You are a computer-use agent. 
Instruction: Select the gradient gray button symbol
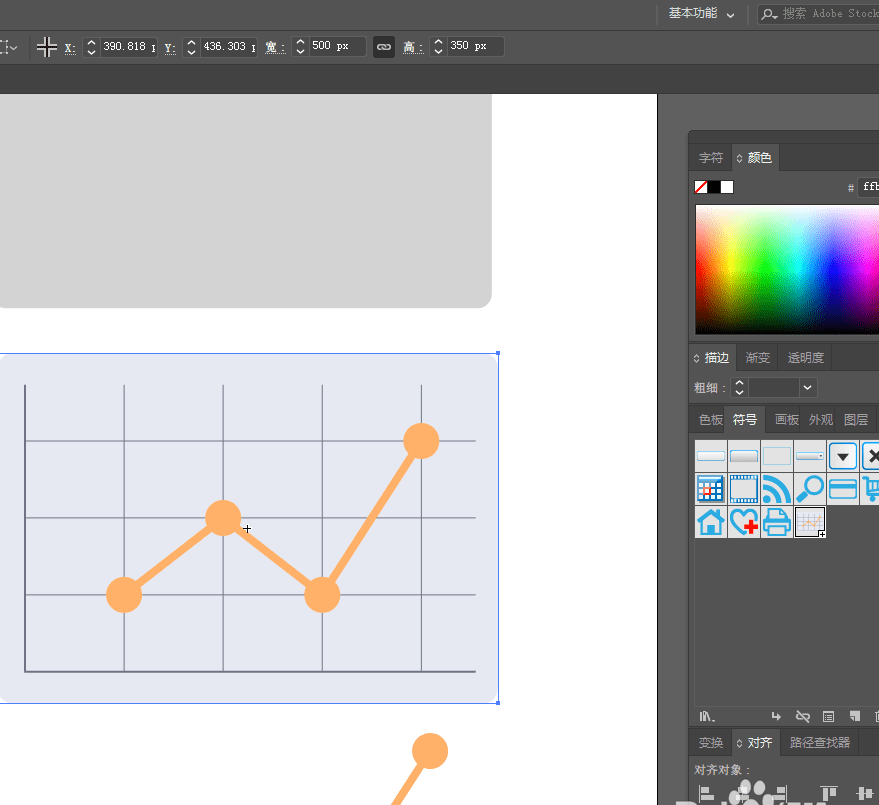click(744, 456)
